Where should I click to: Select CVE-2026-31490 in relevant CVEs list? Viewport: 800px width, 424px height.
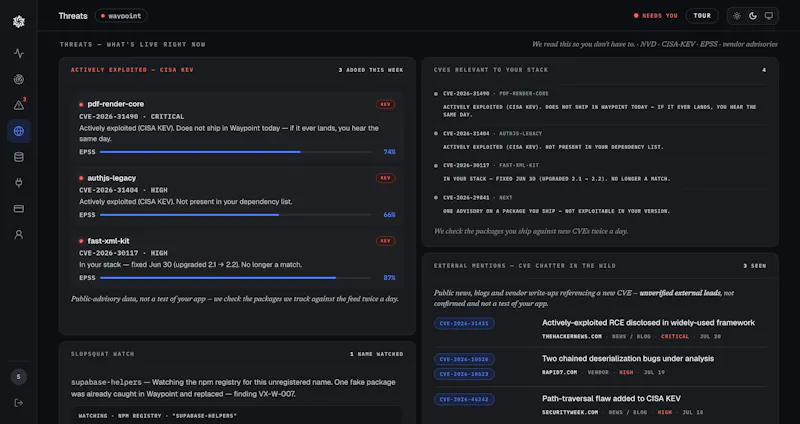(466, 94)
